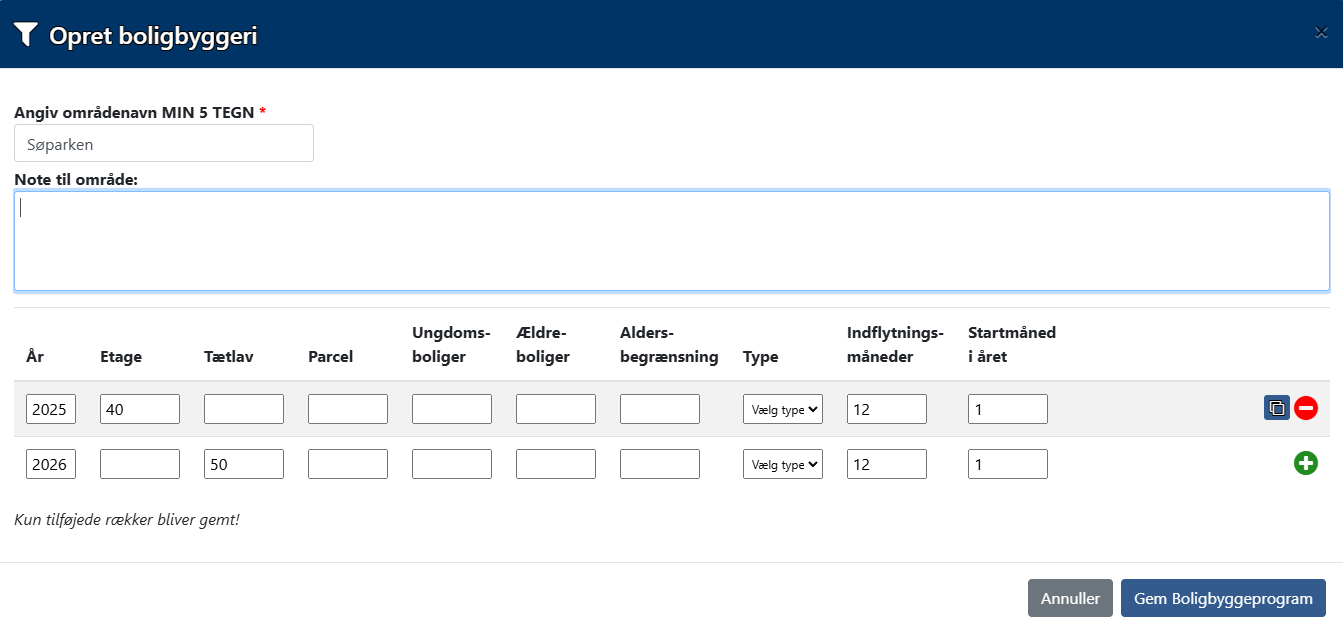
Task: Click the Aldersbegrænsning field in 2026 row
Action: coord(660,464)
